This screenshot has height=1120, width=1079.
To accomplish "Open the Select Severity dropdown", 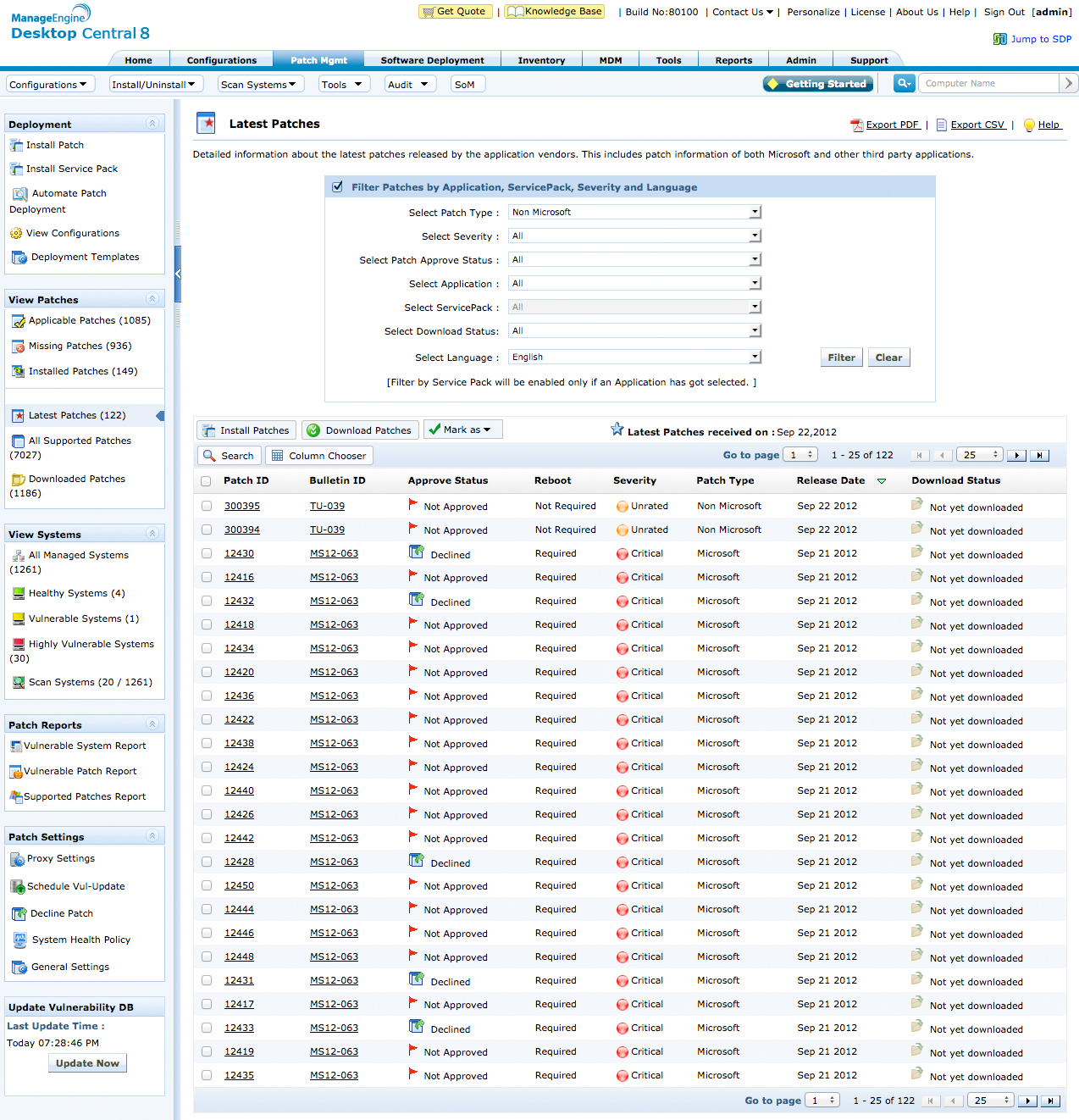I will 635,236.
